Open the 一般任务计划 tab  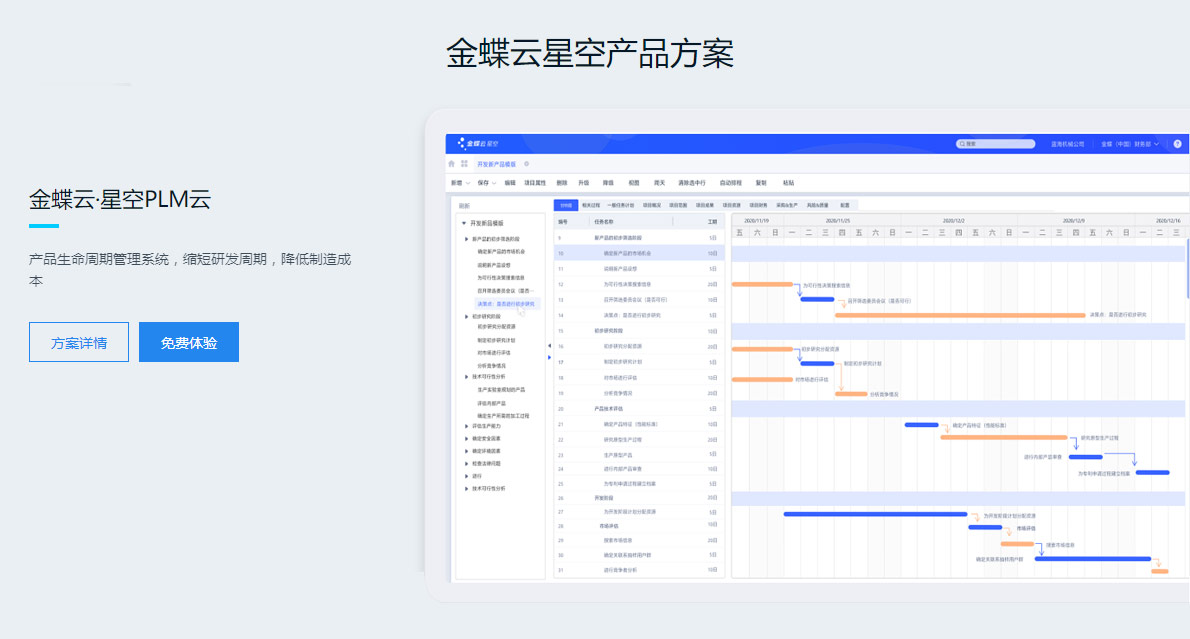pos(620,205)
